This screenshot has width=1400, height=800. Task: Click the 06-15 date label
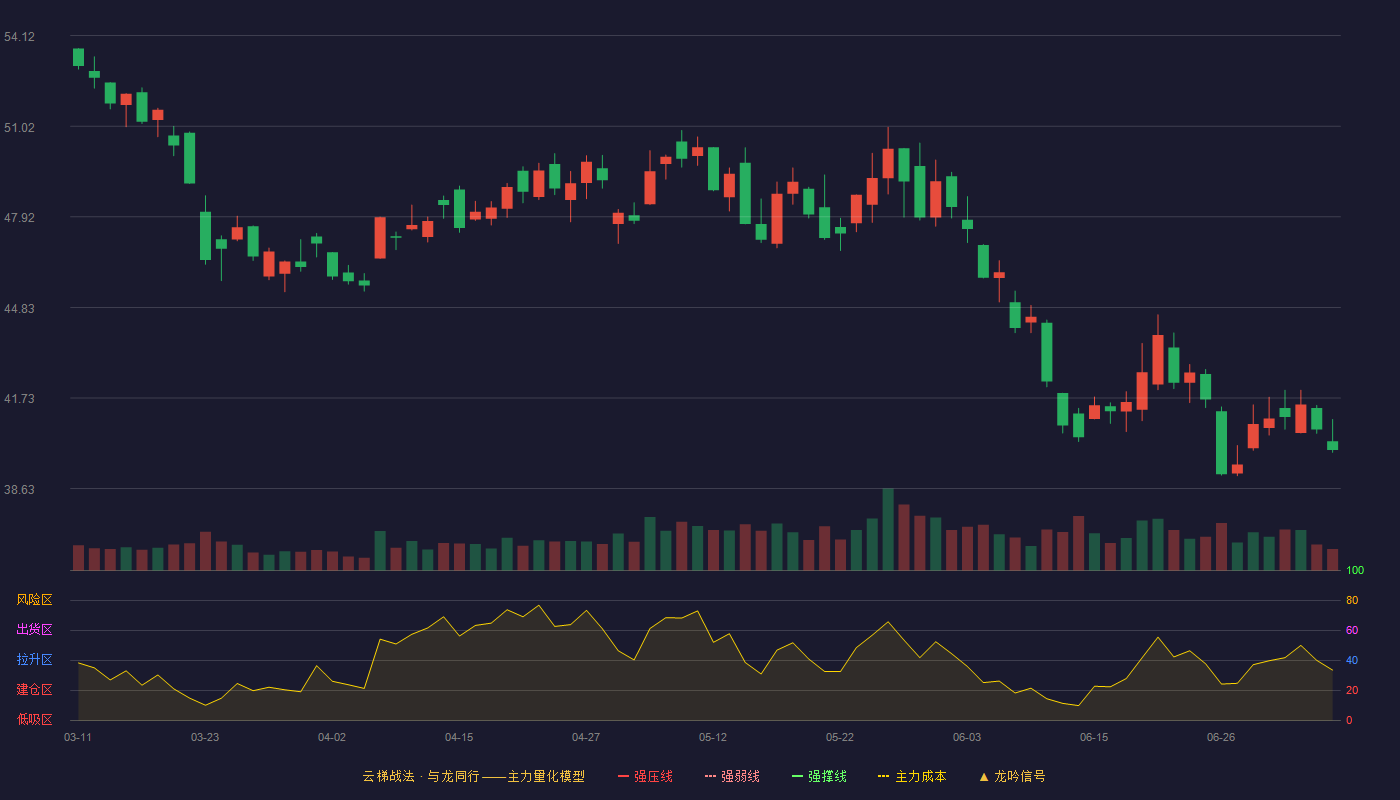coord(1094,737)
